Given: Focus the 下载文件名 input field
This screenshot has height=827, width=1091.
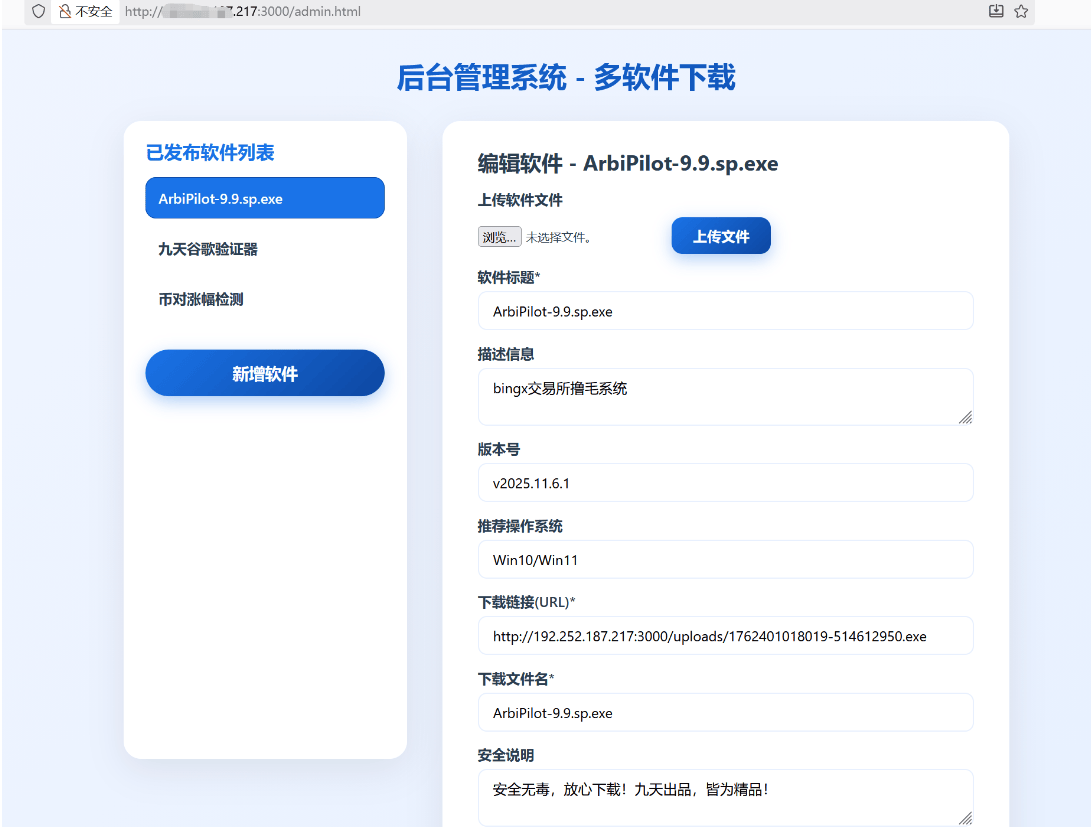Looking at the screenshot, I should 725,713.
